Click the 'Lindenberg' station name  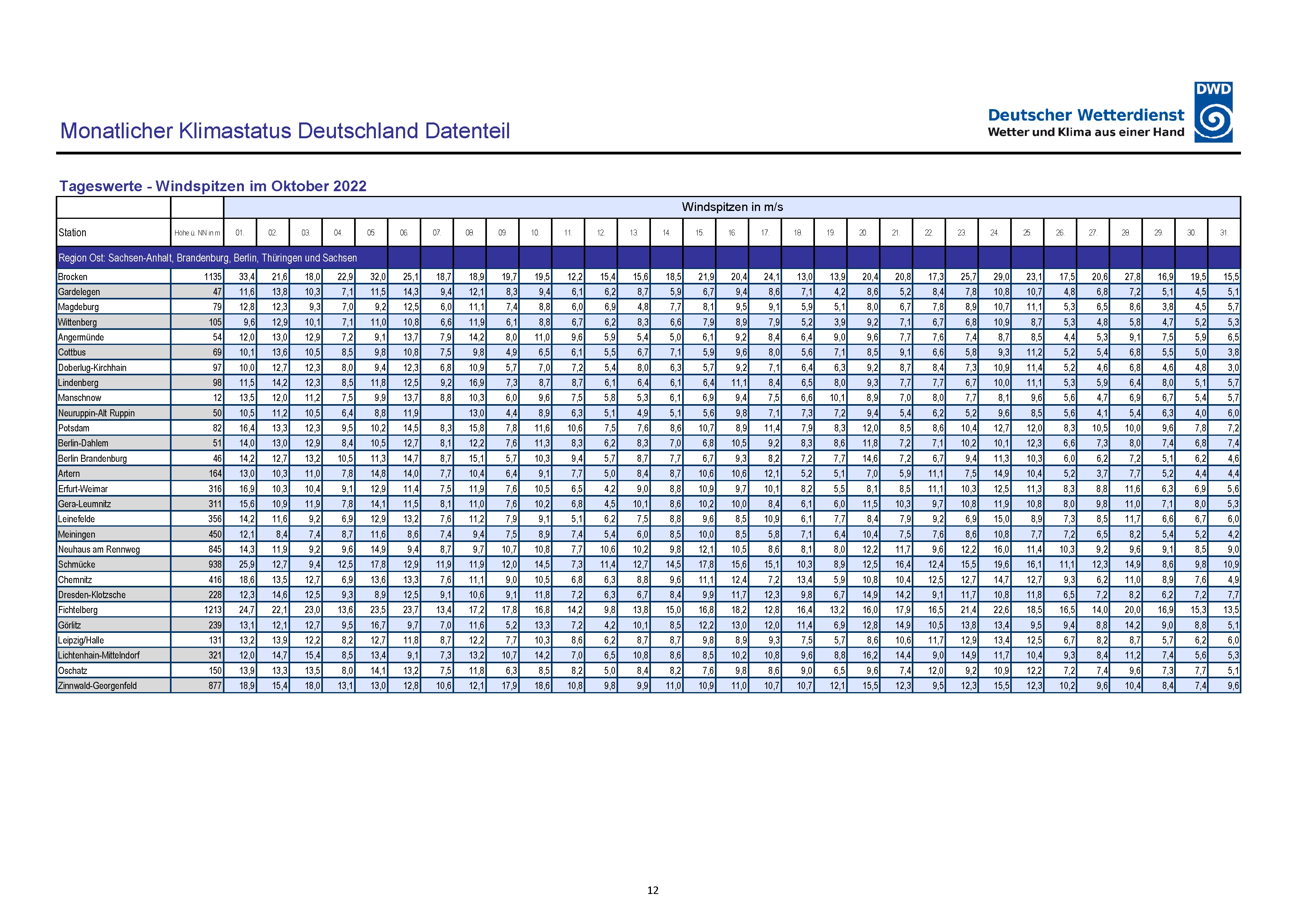point(78,383)
